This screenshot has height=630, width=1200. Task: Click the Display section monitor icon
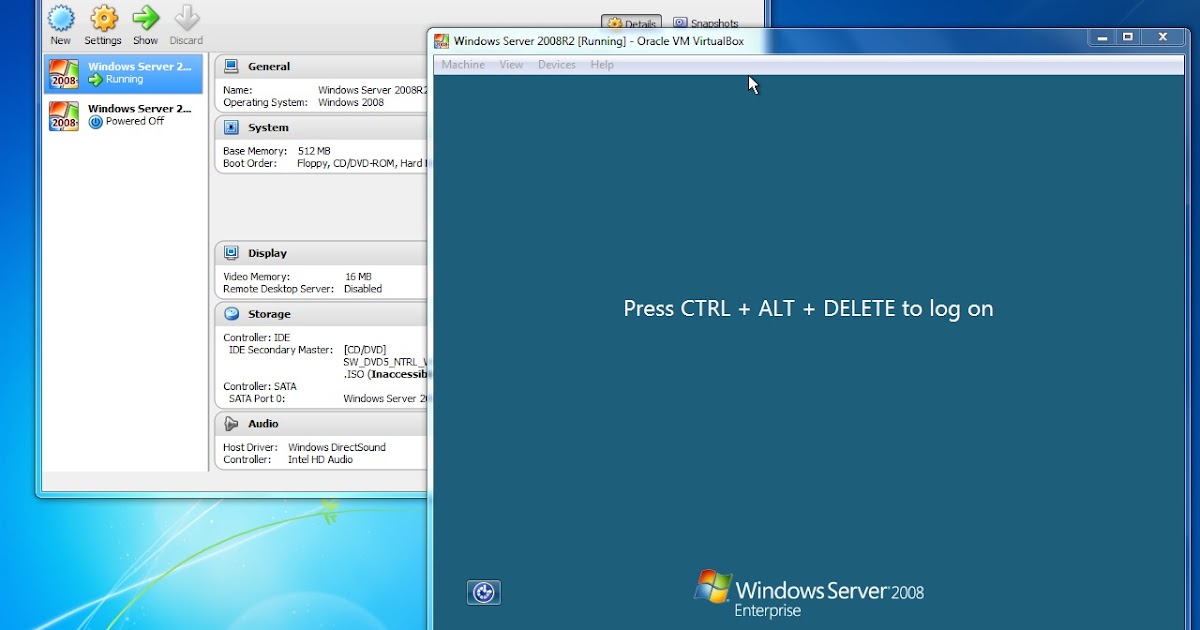coord(231,253)
